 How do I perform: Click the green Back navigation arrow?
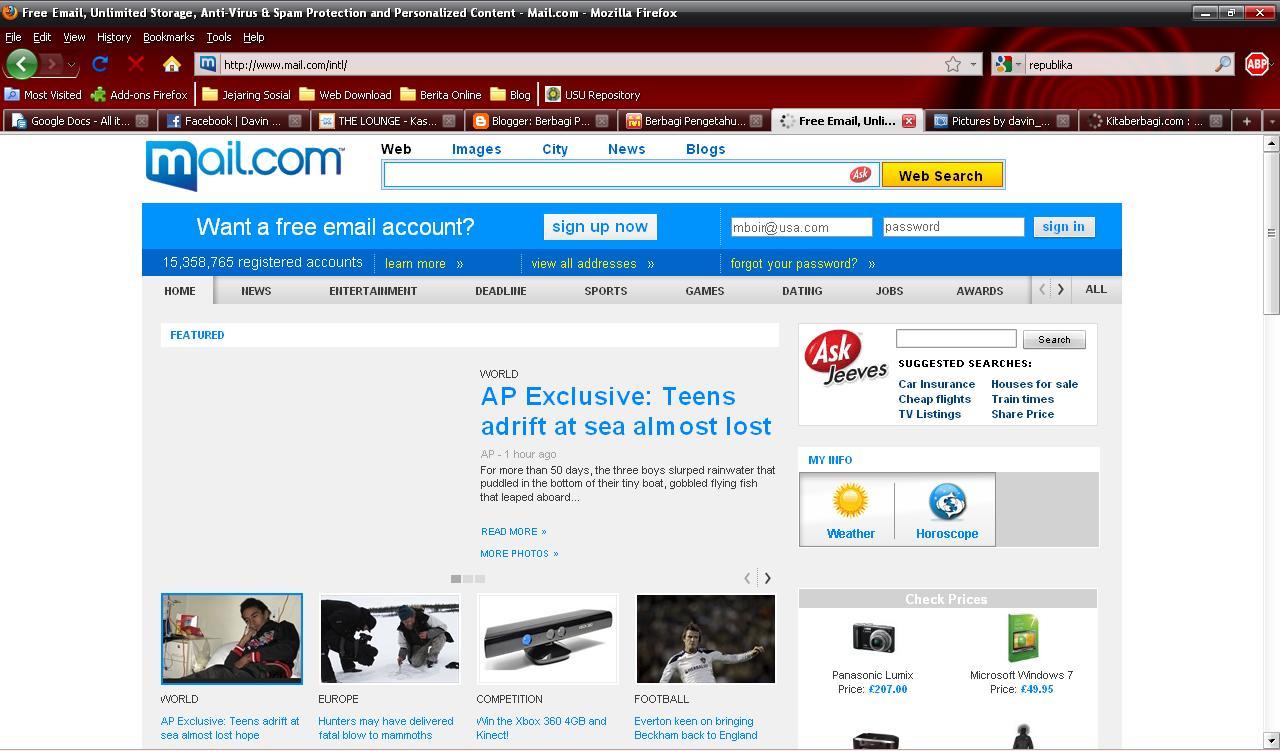21,64
